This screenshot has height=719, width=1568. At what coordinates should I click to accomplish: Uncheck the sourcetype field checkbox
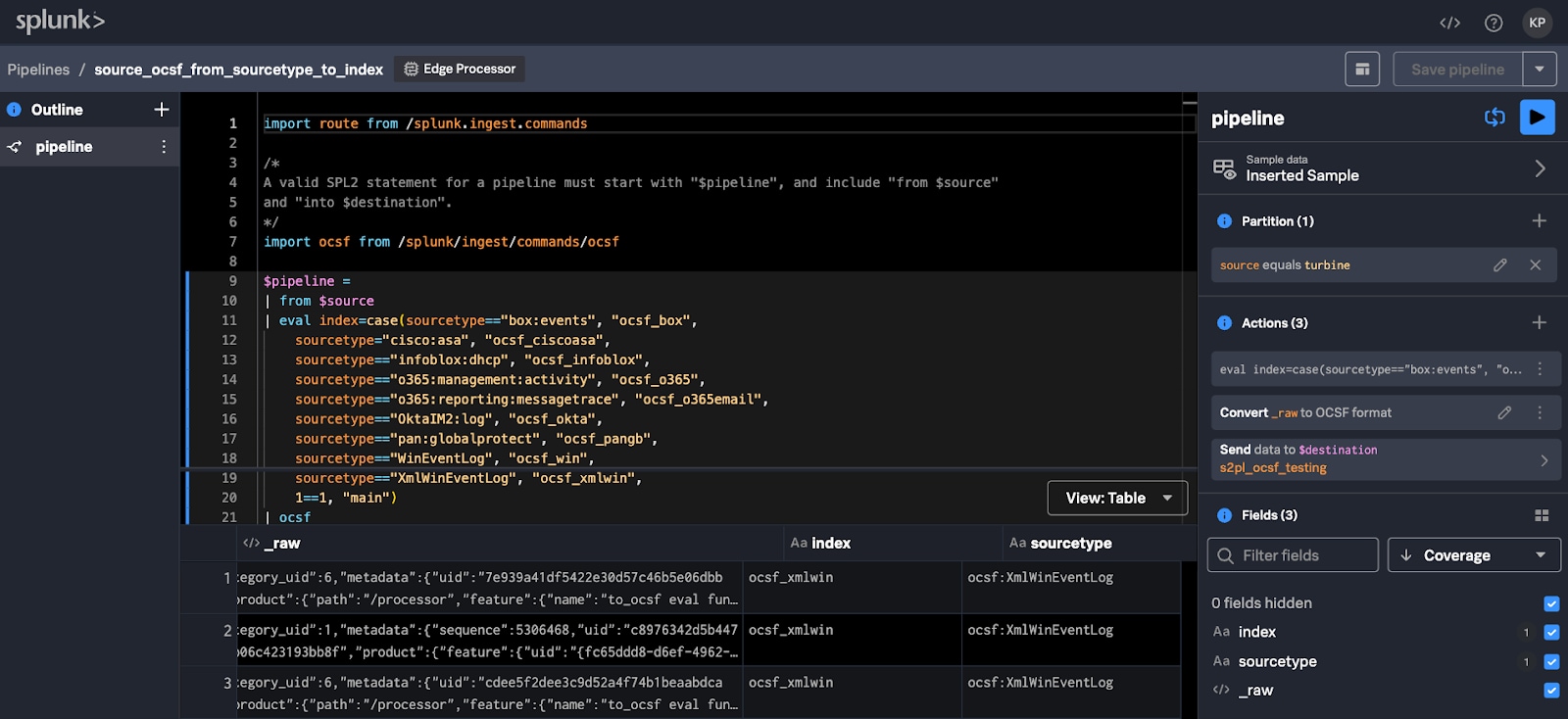coord(1550,662)
